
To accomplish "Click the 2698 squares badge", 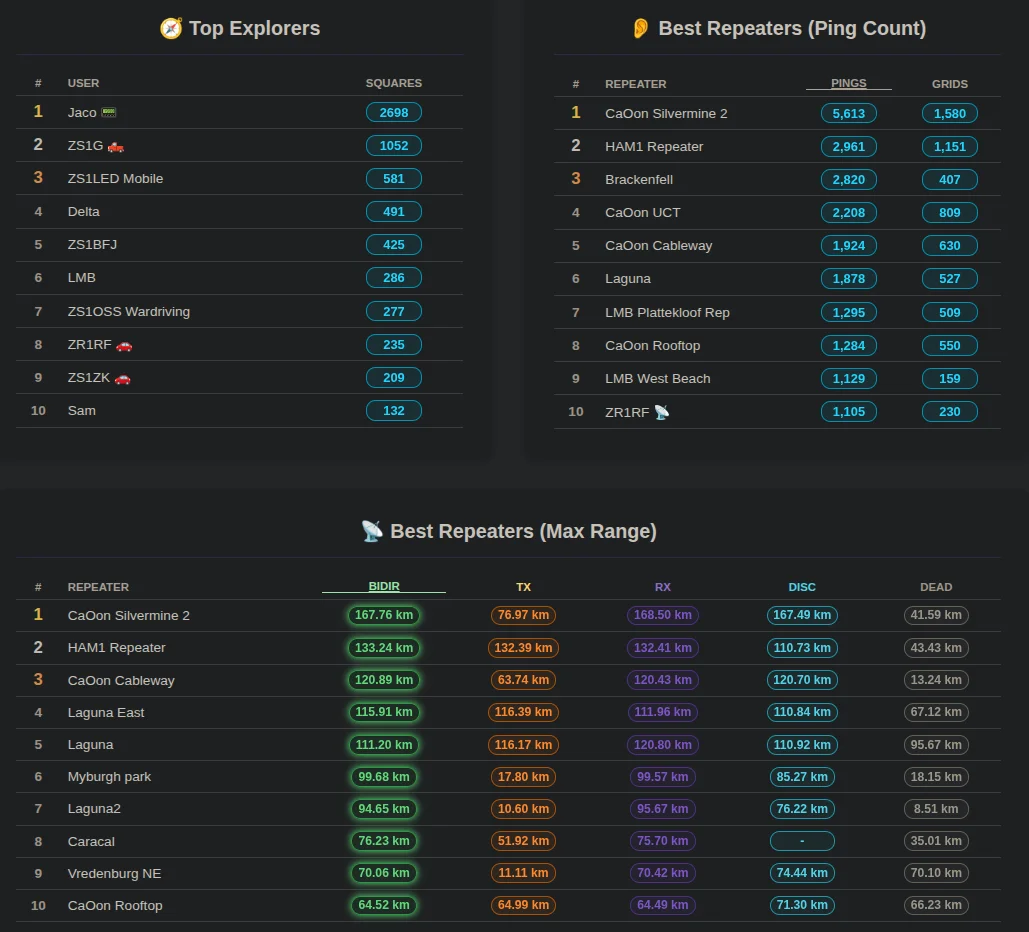I will pyautogui.click(x=394, y=112).
